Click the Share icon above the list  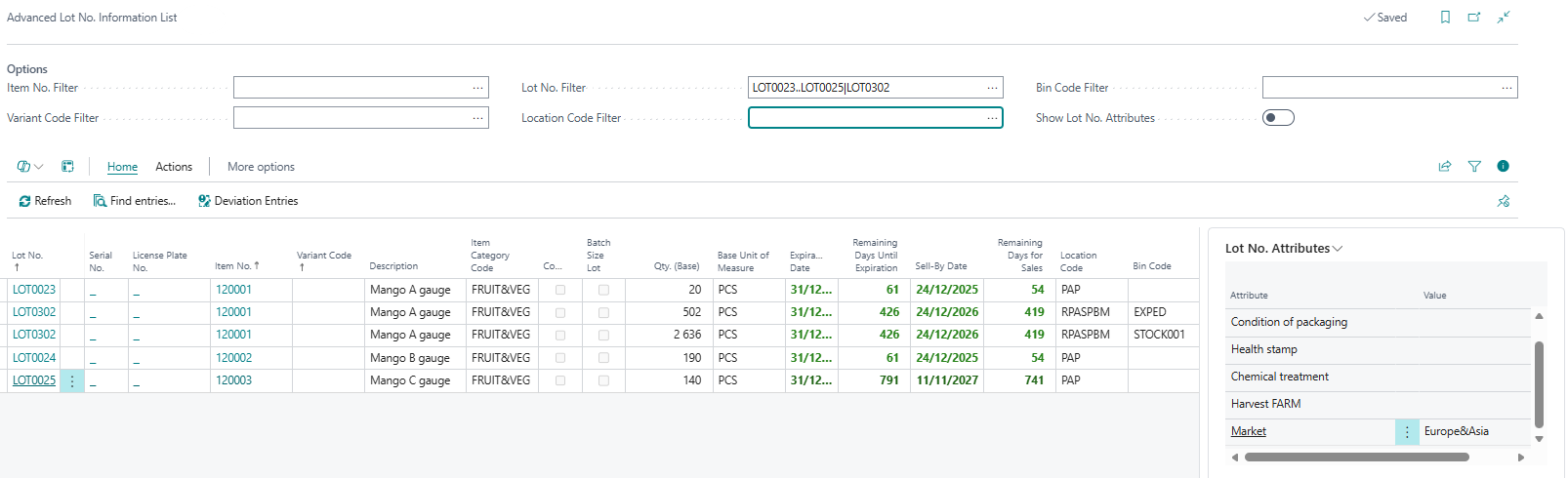coord(1445,167)
